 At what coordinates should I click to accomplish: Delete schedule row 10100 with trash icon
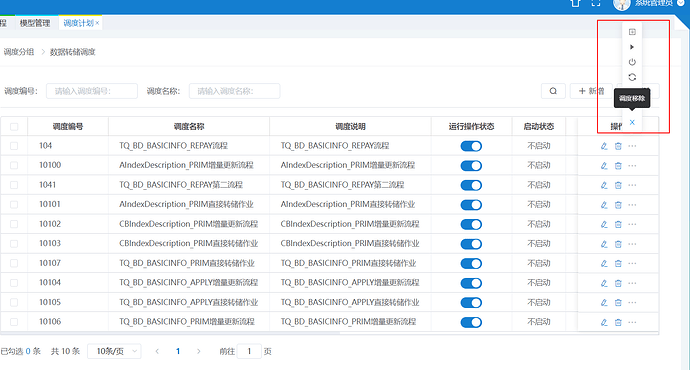(x=618, y=166)
